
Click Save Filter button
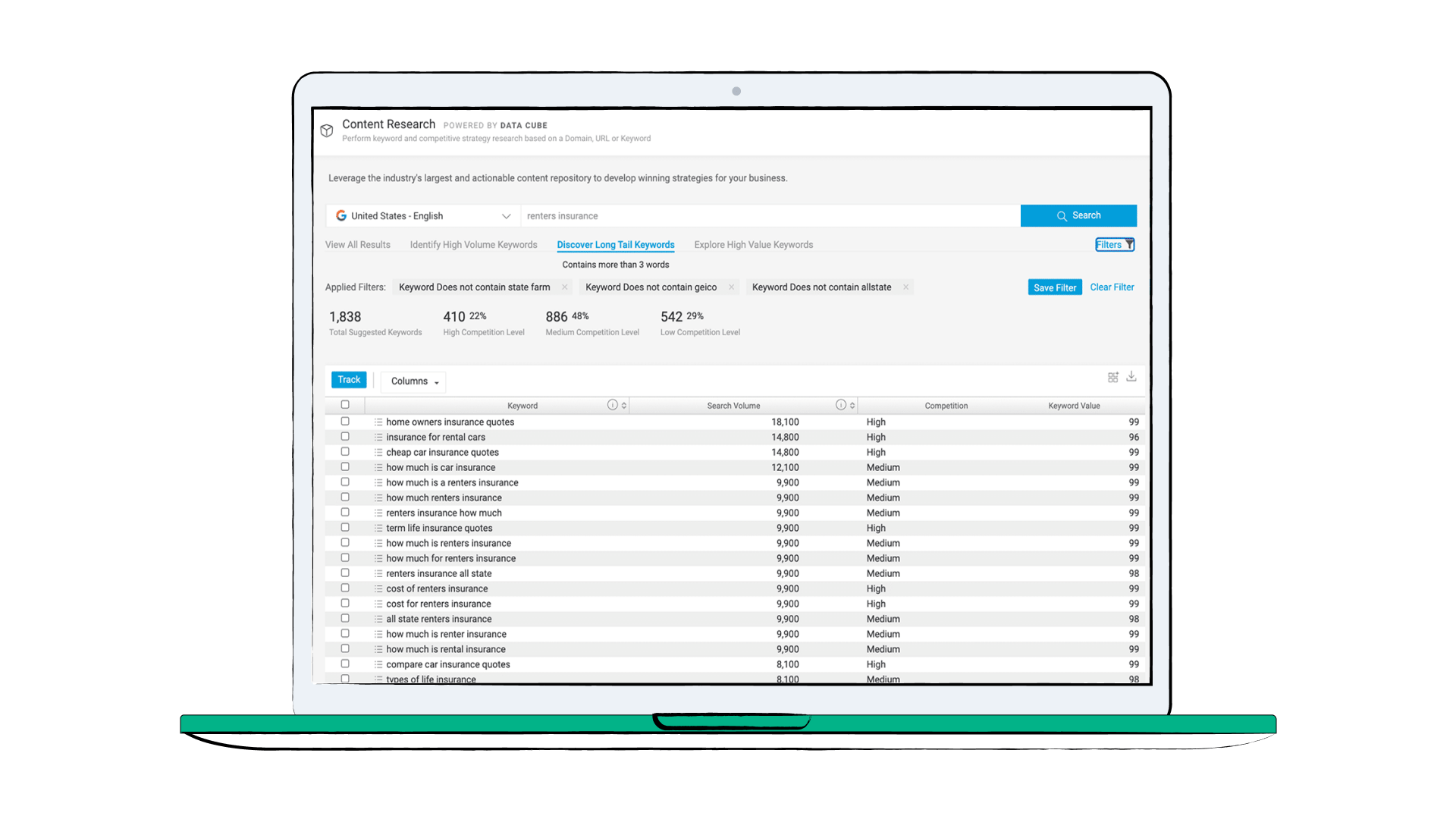pos(1053,288)
